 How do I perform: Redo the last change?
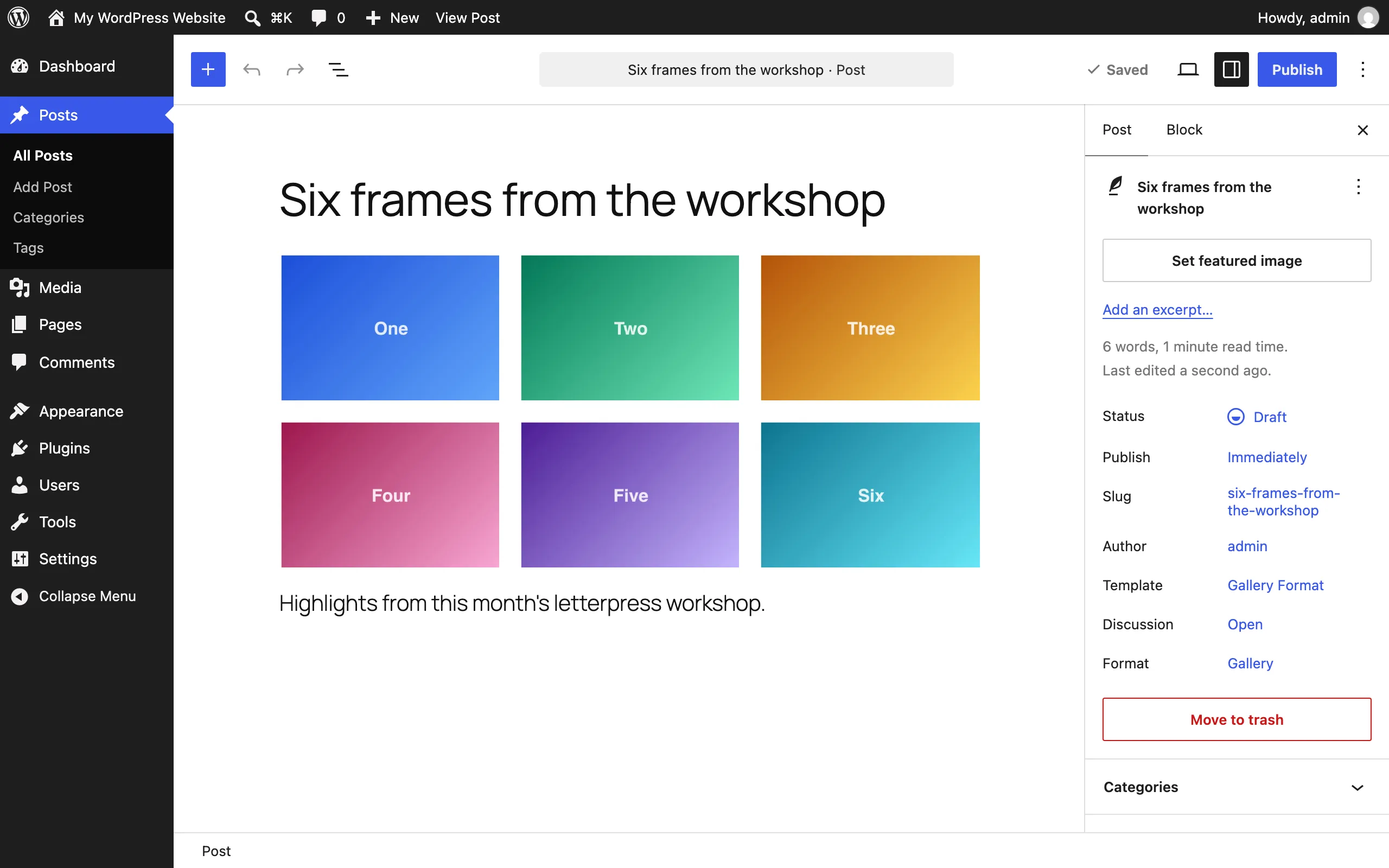click(x=295, y=69)
